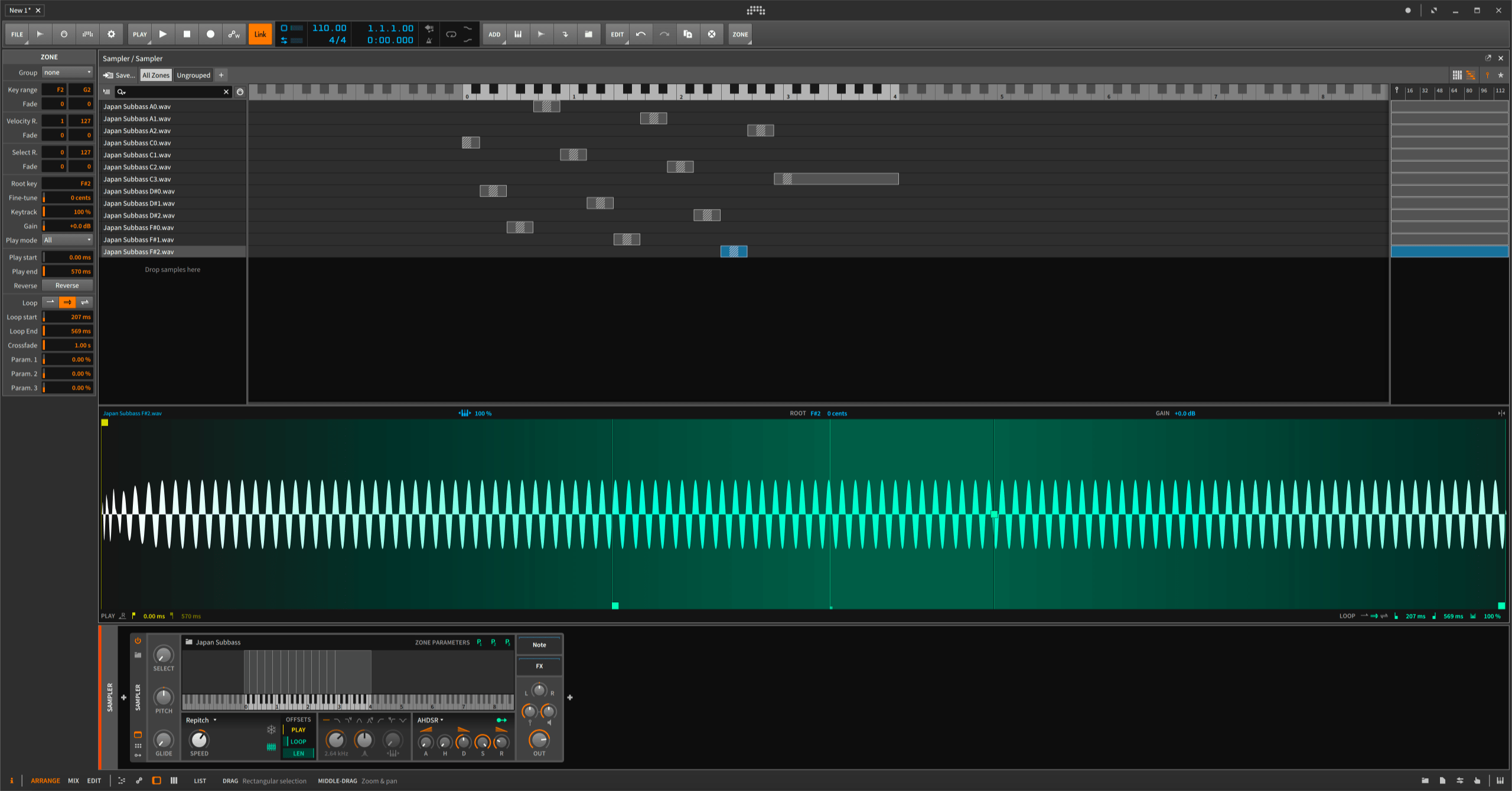Enable the LOOP offset toggle in the device
Viewport: 1512px width, 791px height.
[298, 741]
